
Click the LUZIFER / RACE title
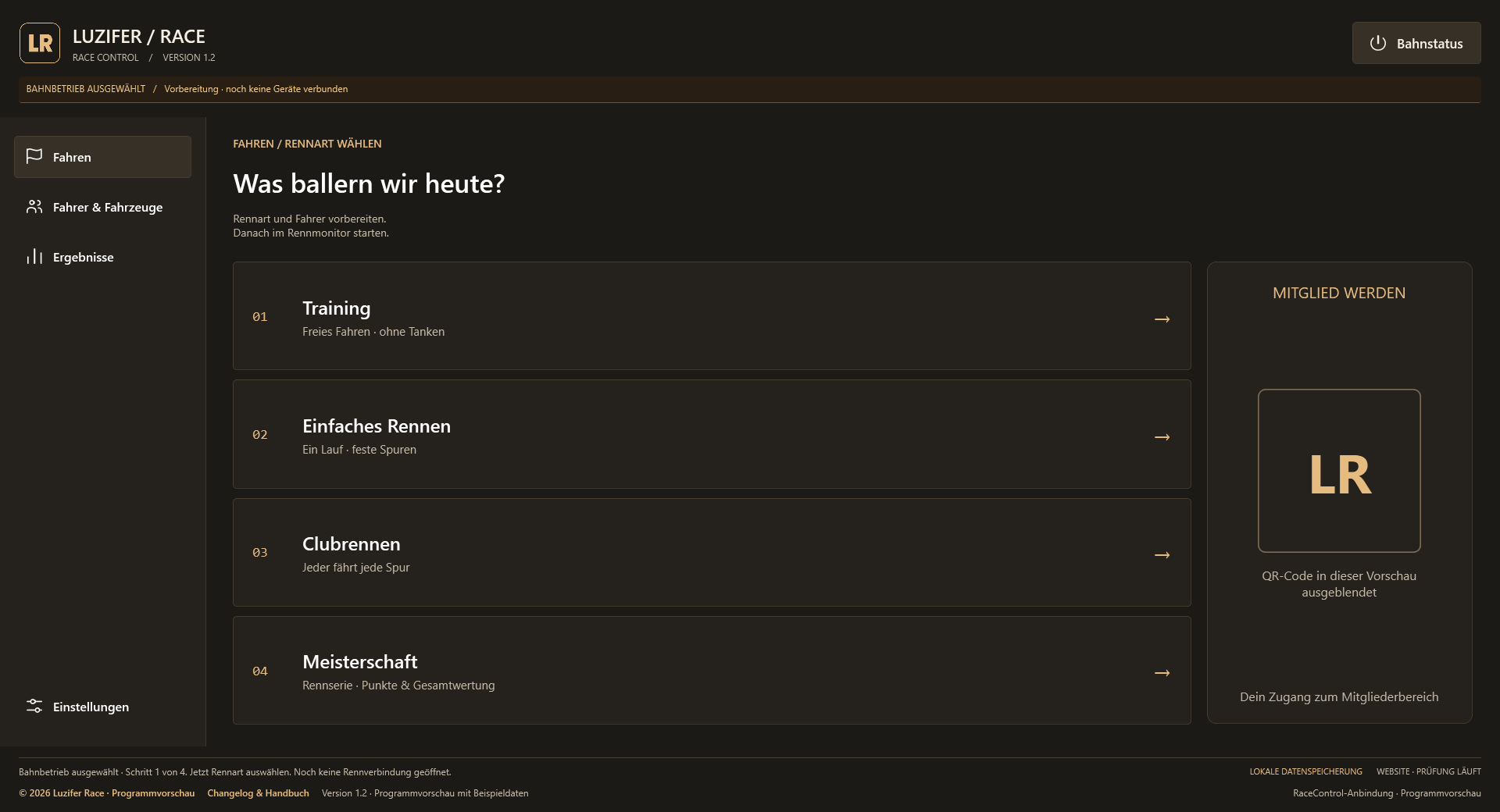coord(139,37)
